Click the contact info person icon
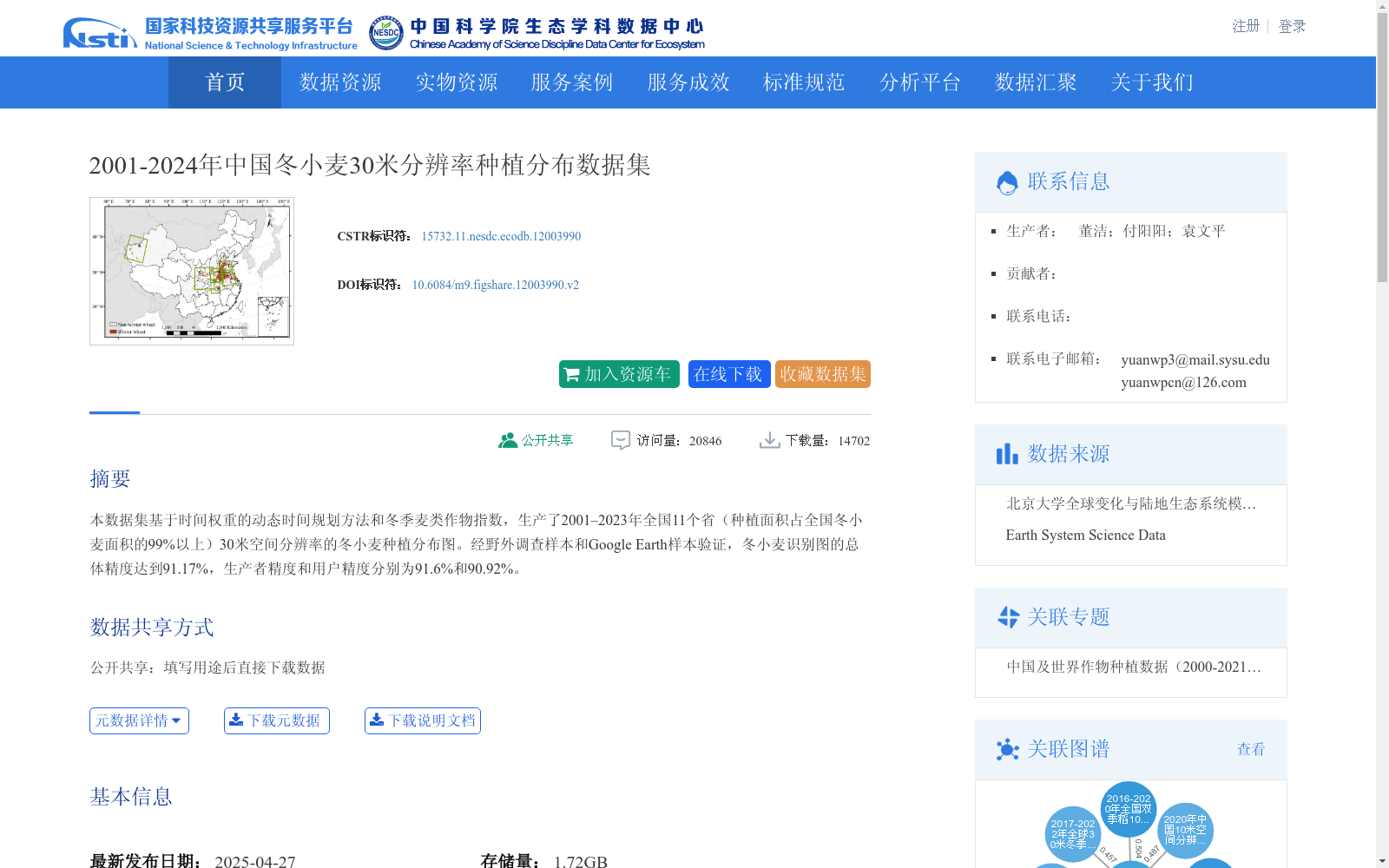Viewport: 1389px width, 868px height. point(1007,182)
